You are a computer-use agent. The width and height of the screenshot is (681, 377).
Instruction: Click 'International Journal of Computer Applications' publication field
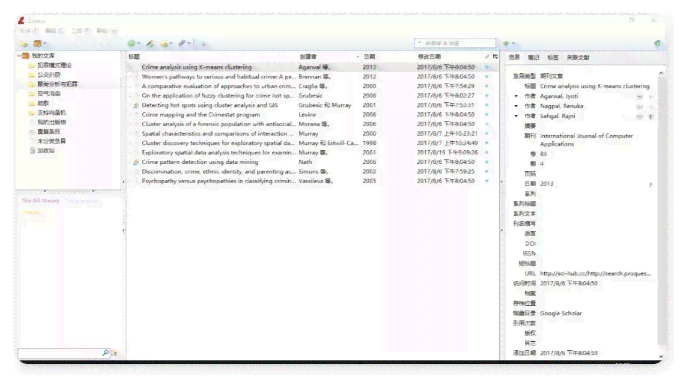coord(586,140)
